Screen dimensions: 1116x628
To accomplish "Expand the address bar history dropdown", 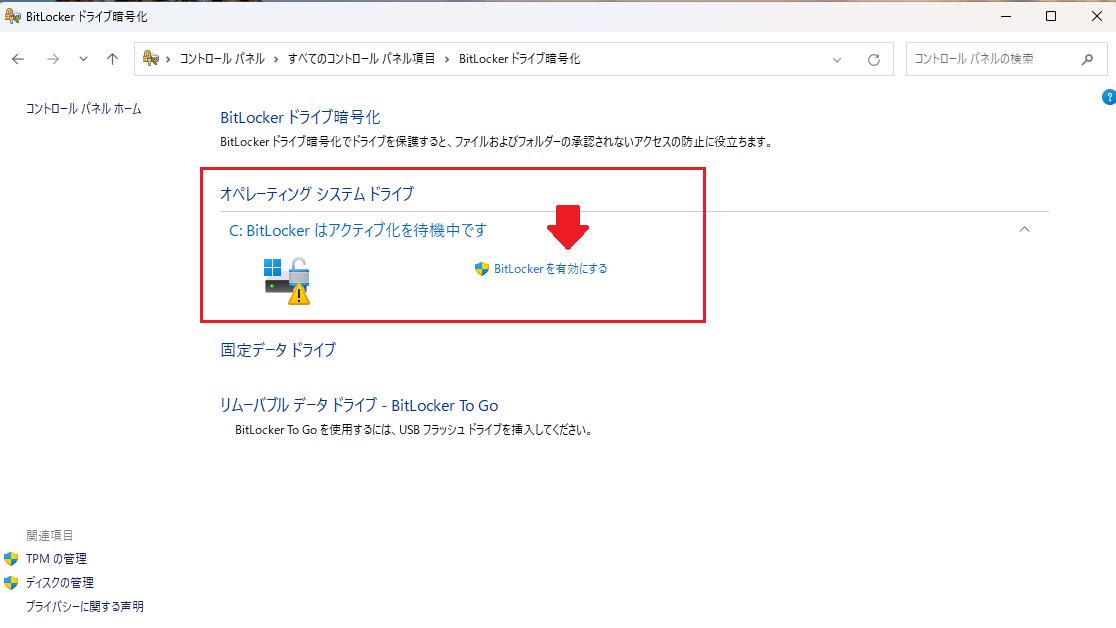I will point(837,60).
